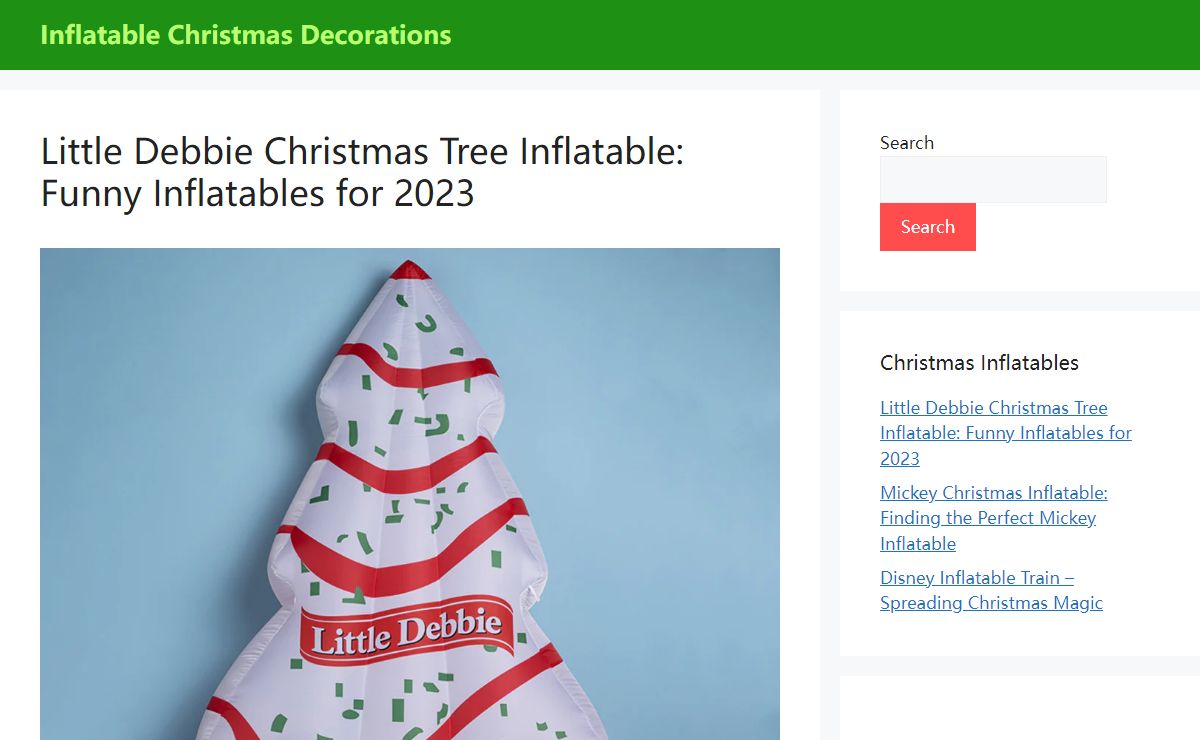The width and height of the screenshot is (1200, 740).
Task: Select the Christmas Inflatables widget heading
Action: (979, 363)
